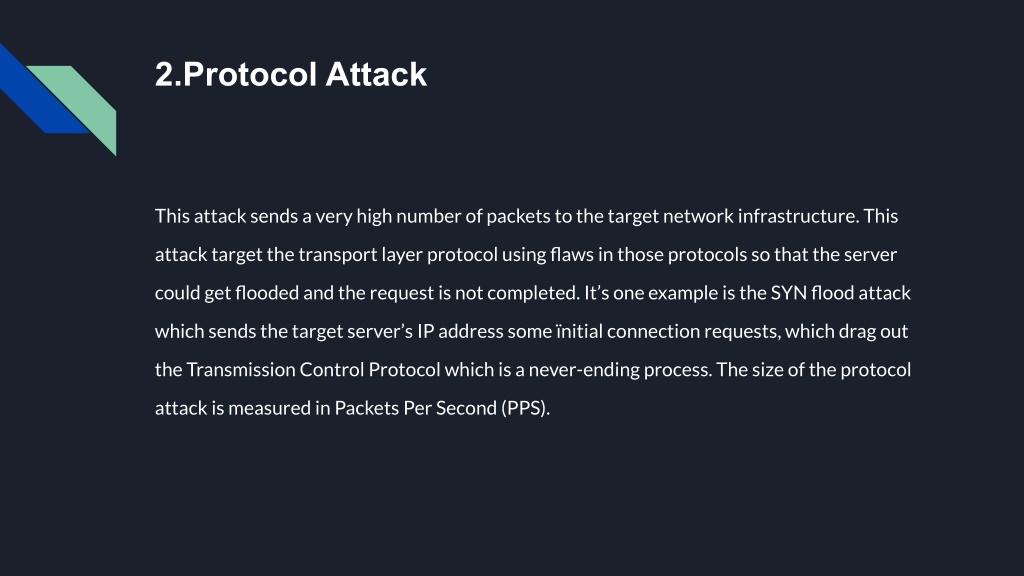Image resolution: width=1024 pixels, height=576 pixels.
Task: Click the phrase "never-ending process"
Action: tap(619, 370)
